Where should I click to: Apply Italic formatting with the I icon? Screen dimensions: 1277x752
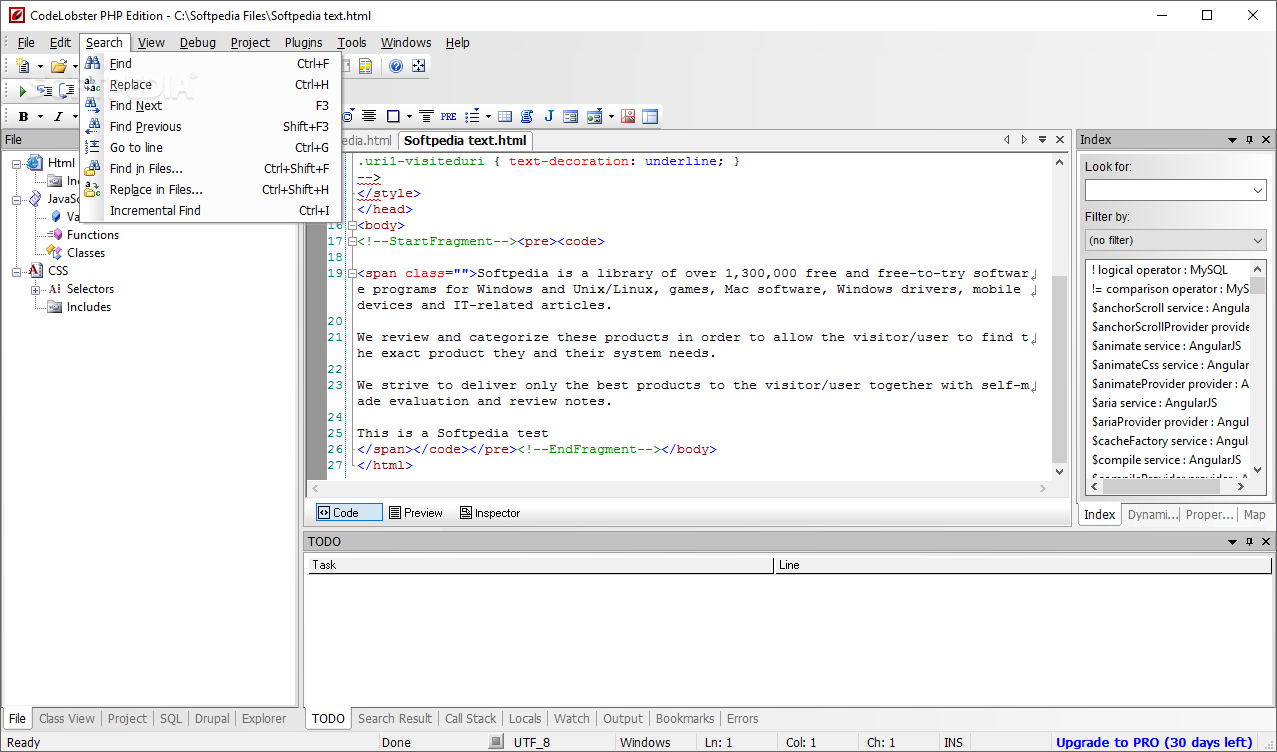58,117
